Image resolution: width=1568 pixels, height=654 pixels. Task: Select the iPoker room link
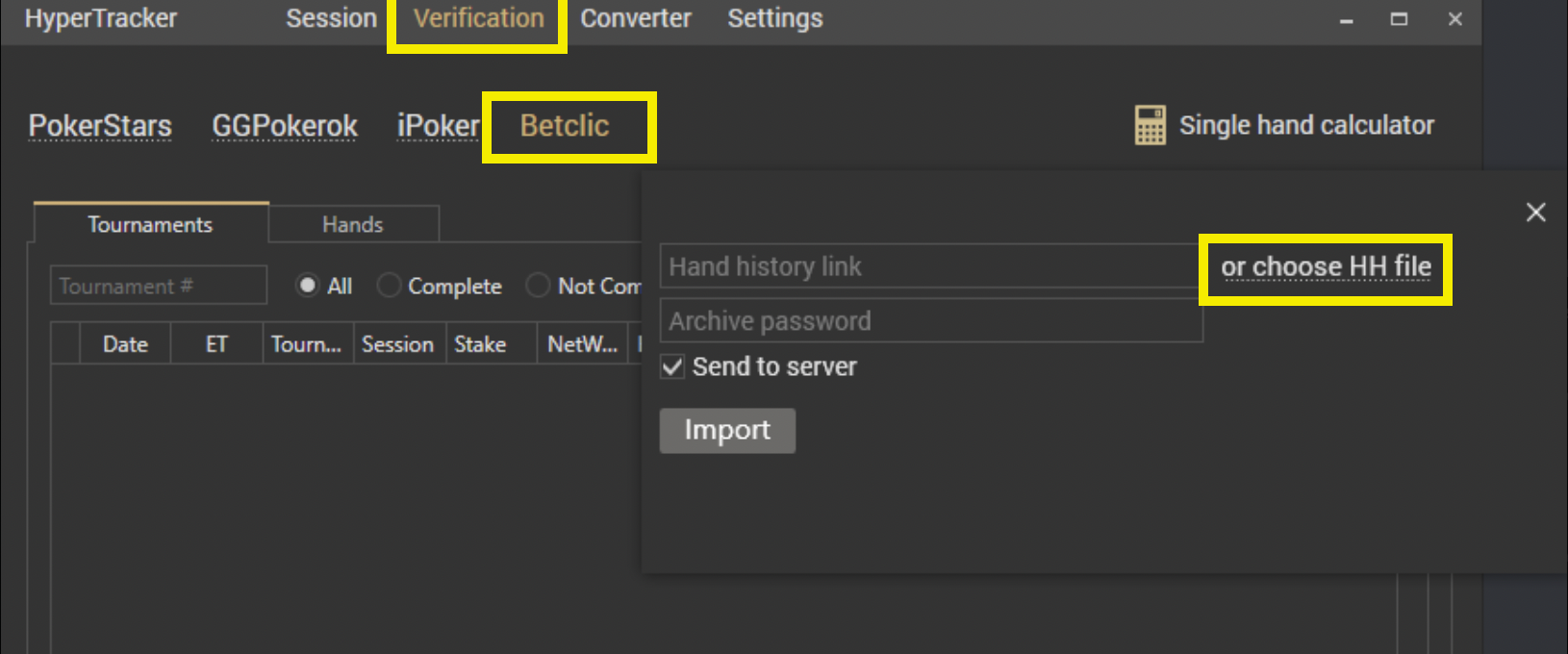click(439, 126)
